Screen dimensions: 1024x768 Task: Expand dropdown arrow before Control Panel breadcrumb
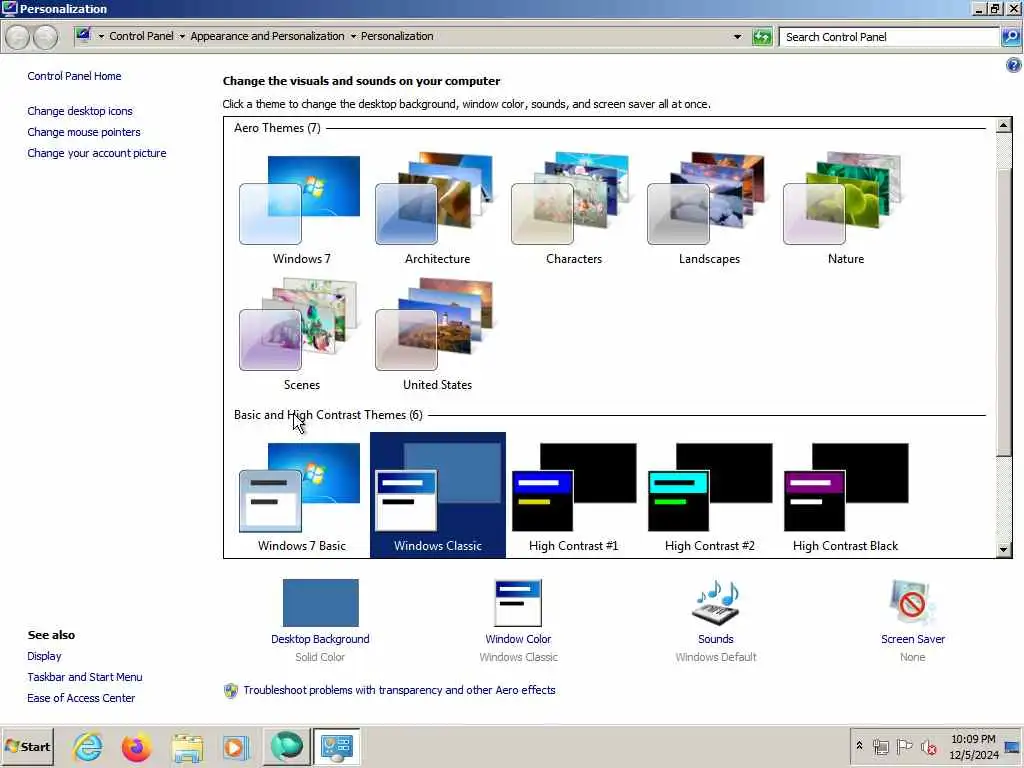[101, 37]
